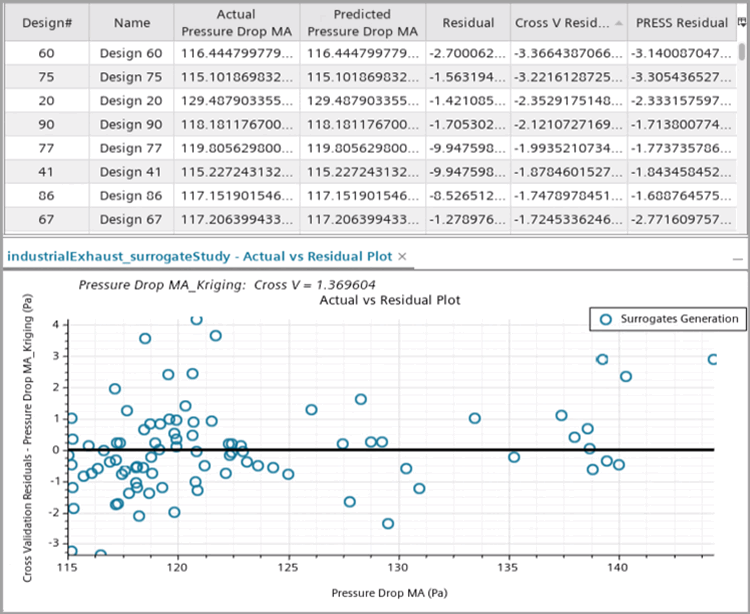
Task: Click Residual cell -2.700062... in Design 60 row
Action: point(468,53)
